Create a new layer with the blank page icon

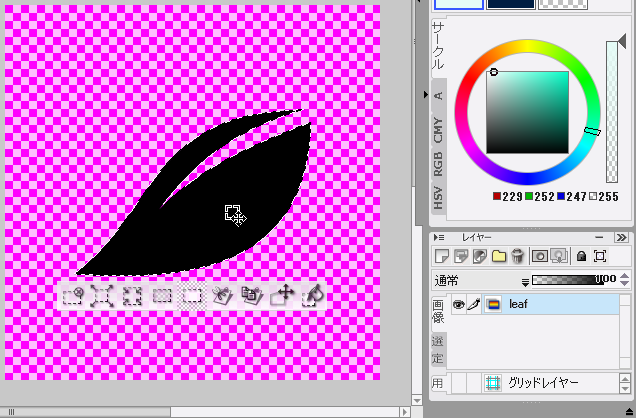442,257
